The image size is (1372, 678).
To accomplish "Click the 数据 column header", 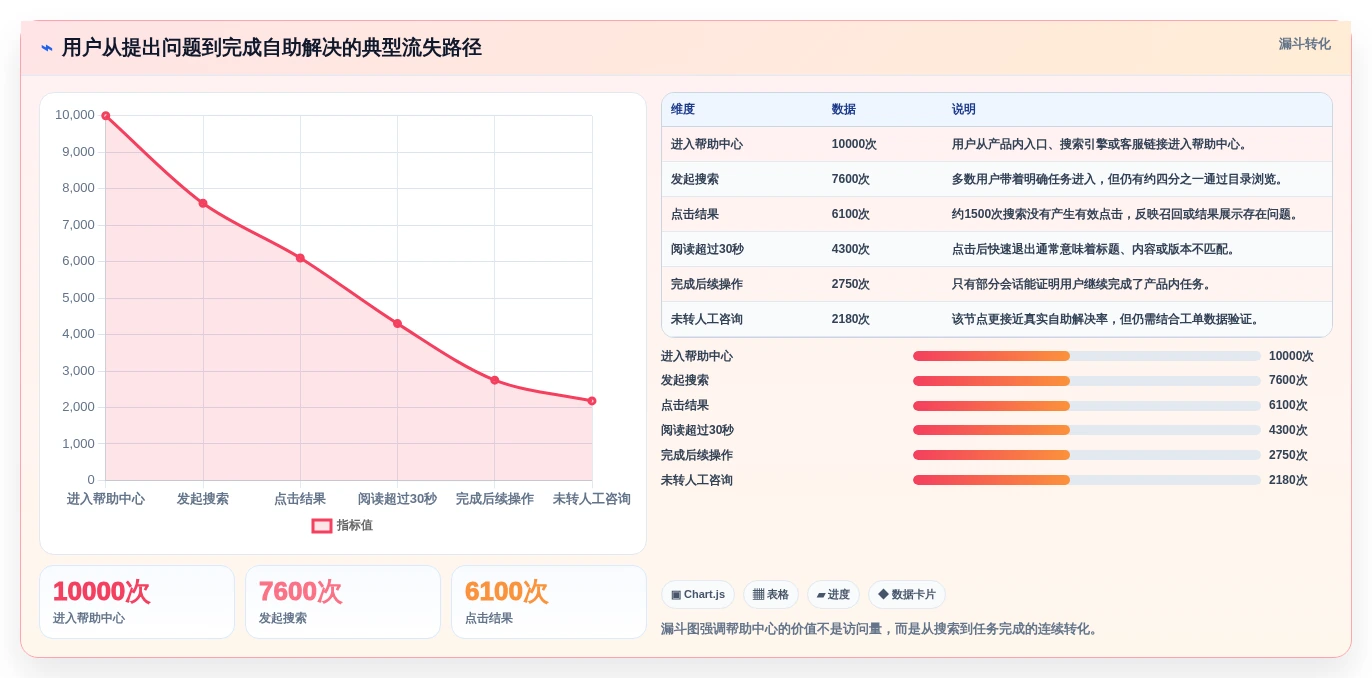I will pyautogui.click(x=844, y=110).
